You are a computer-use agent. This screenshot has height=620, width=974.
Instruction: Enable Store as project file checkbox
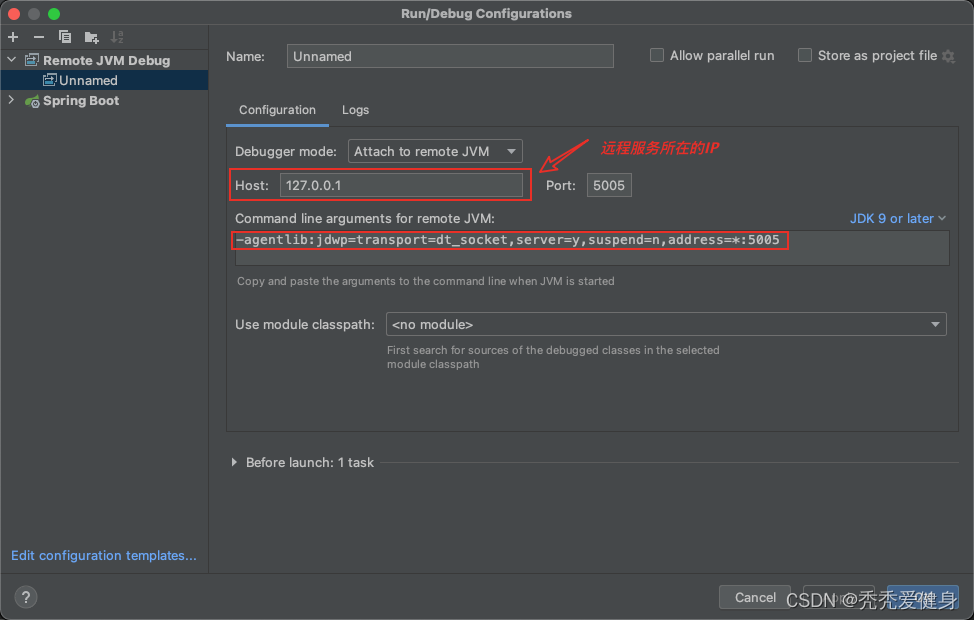804,55
